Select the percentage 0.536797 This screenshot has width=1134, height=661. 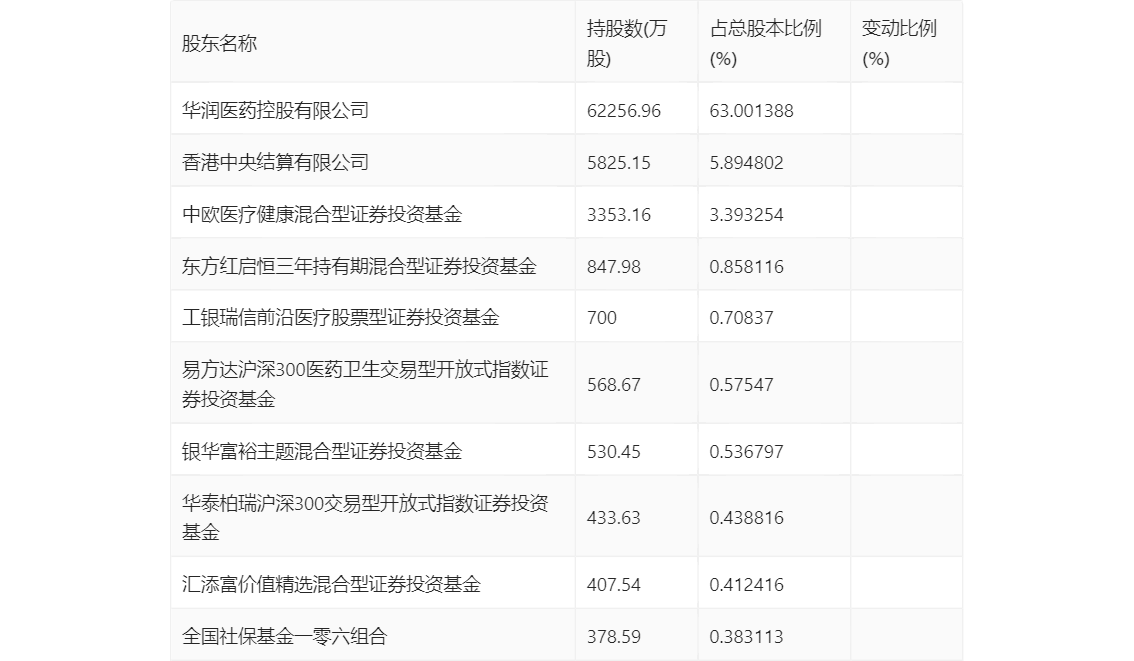[746, 452]
